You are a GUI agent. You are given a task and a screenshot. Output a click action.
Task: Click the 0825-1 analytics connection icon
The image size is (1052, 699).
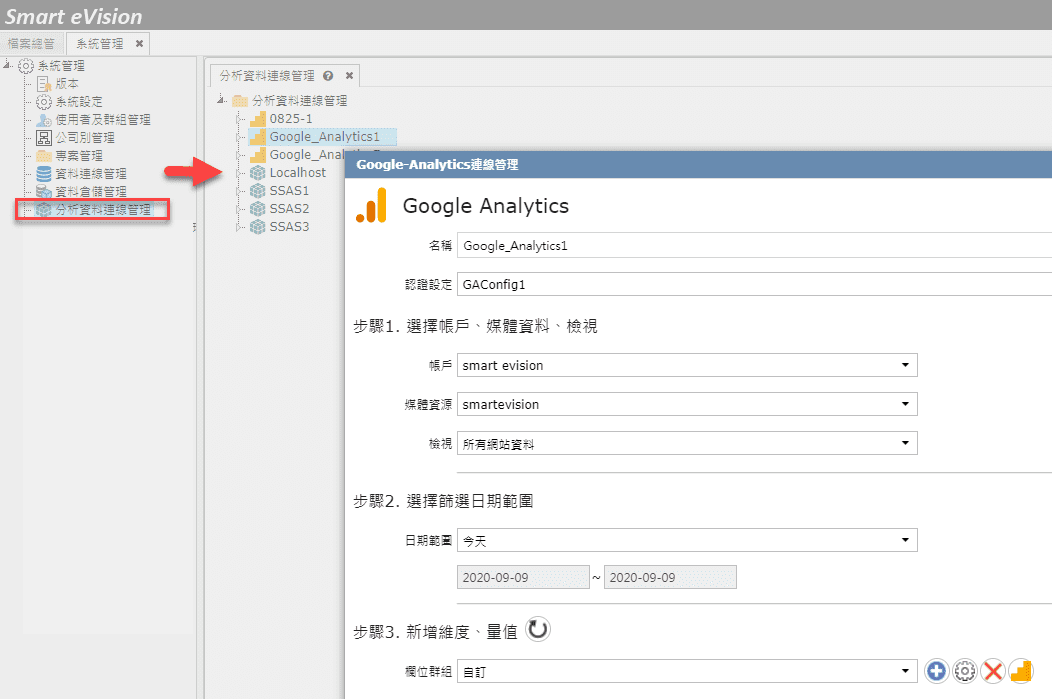258,119
